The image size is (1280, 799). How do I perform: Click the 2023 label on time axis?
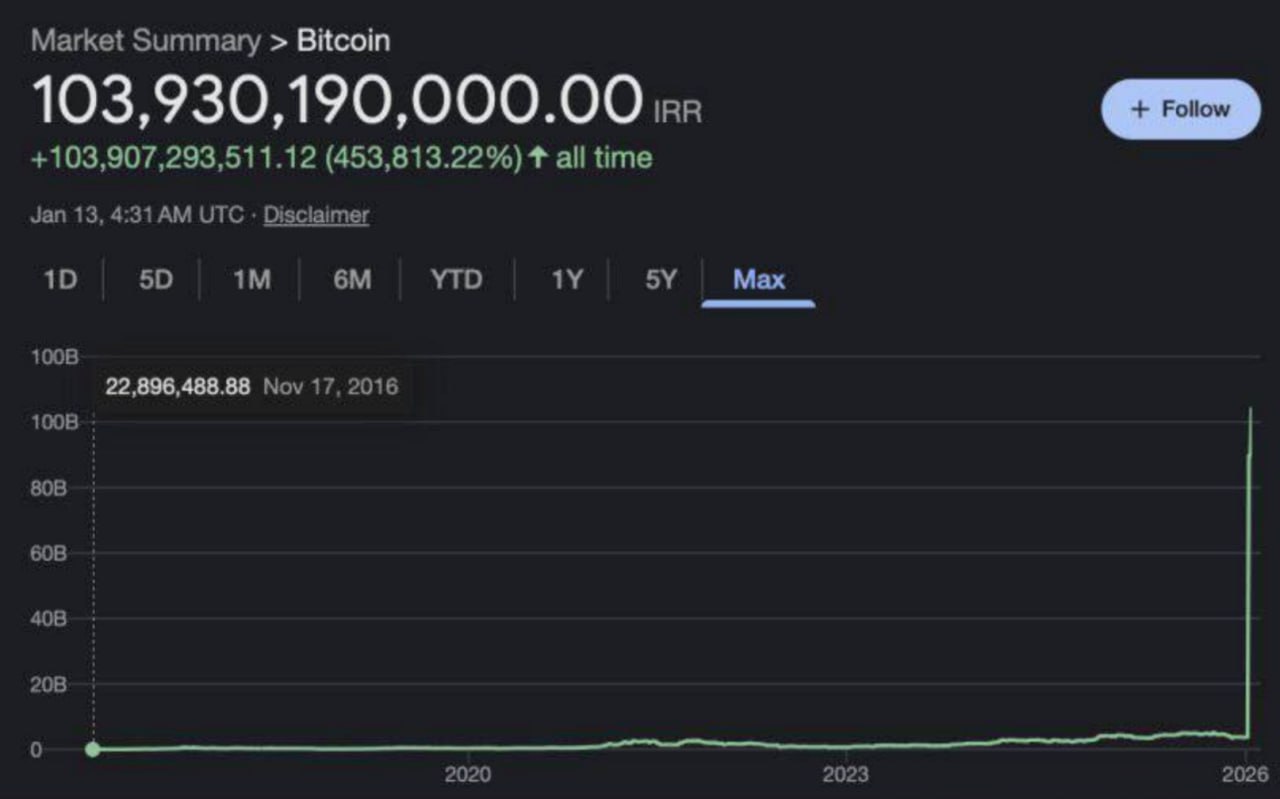click(x=845, y=775)
